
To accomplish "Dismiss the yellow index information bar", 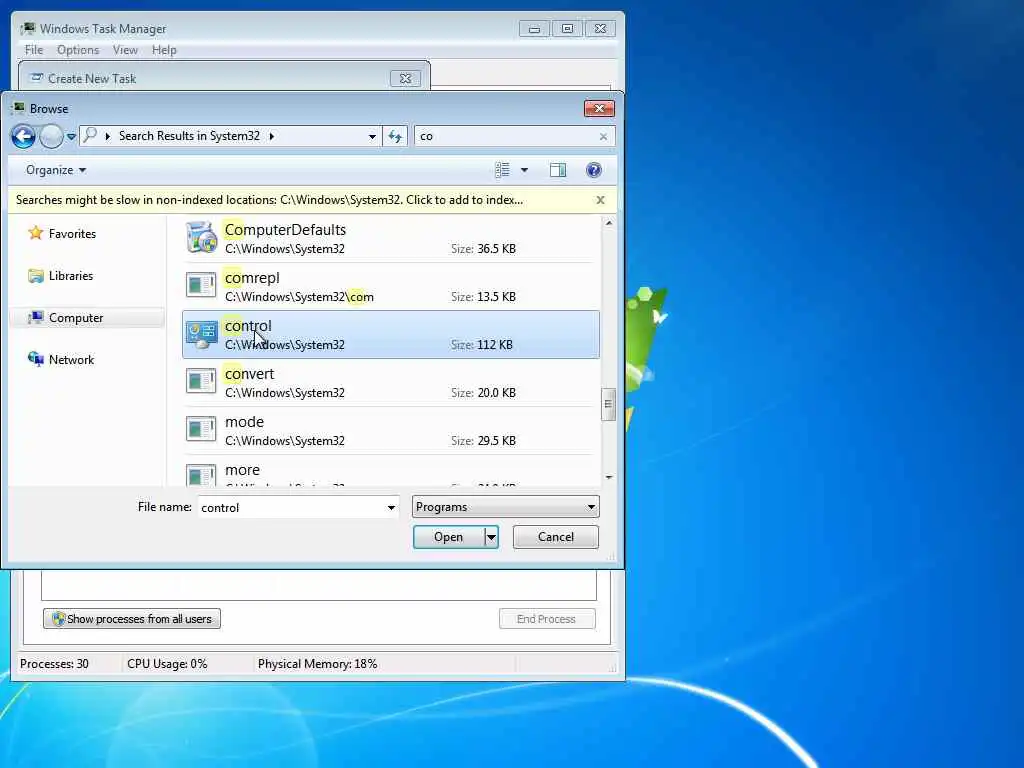I will point(600,200).
